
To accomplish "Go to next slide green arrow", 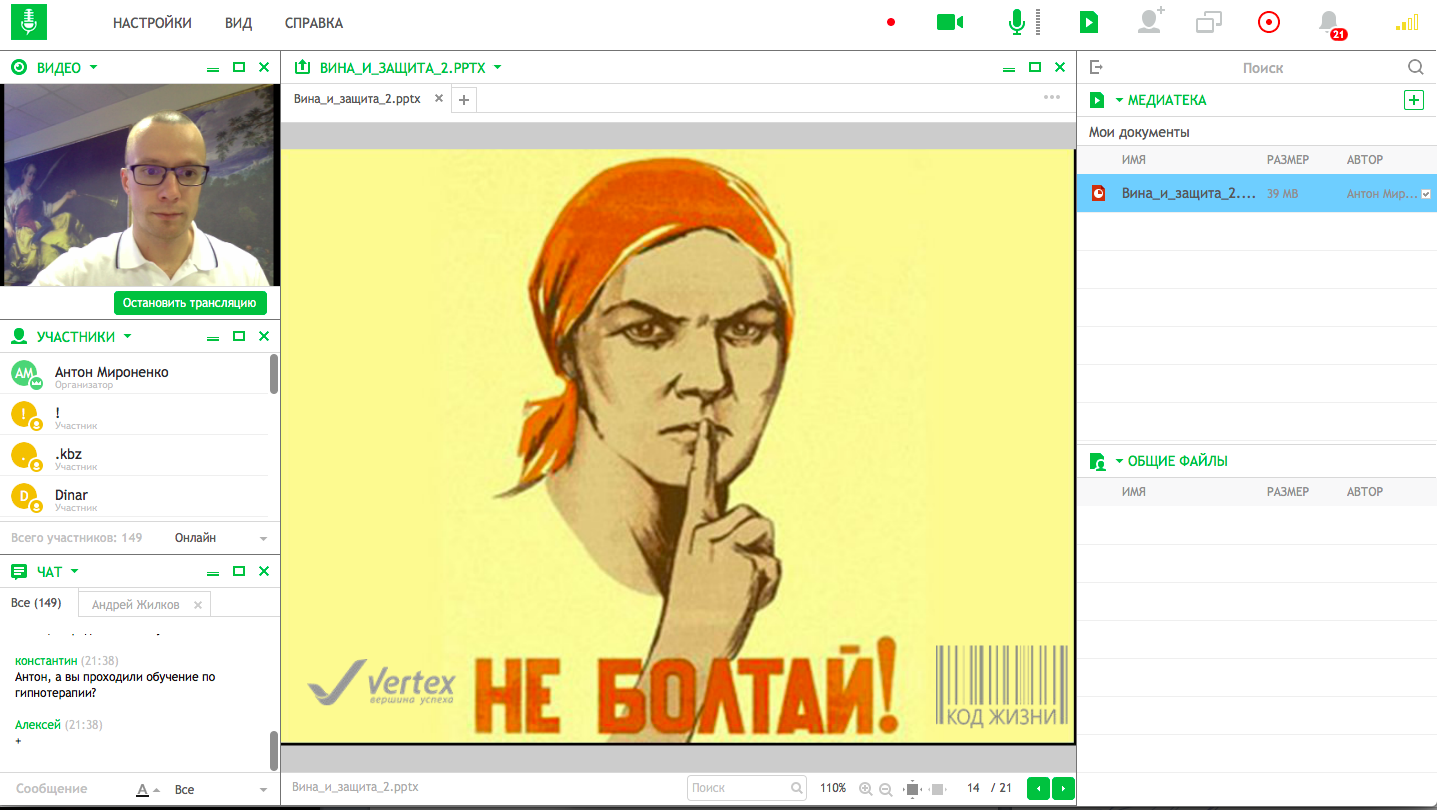I will (x=1064, y=788).
